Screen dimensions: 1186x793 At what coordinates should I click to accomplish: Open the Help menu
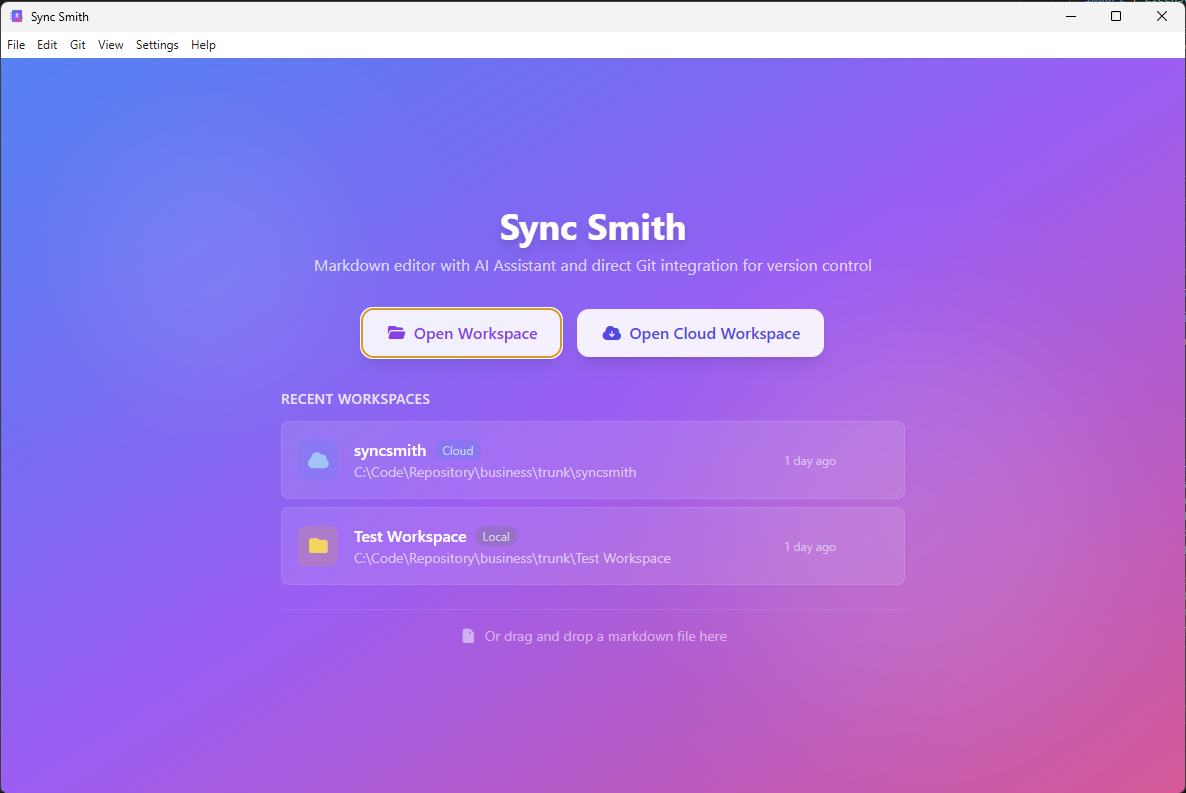point(203,45)
